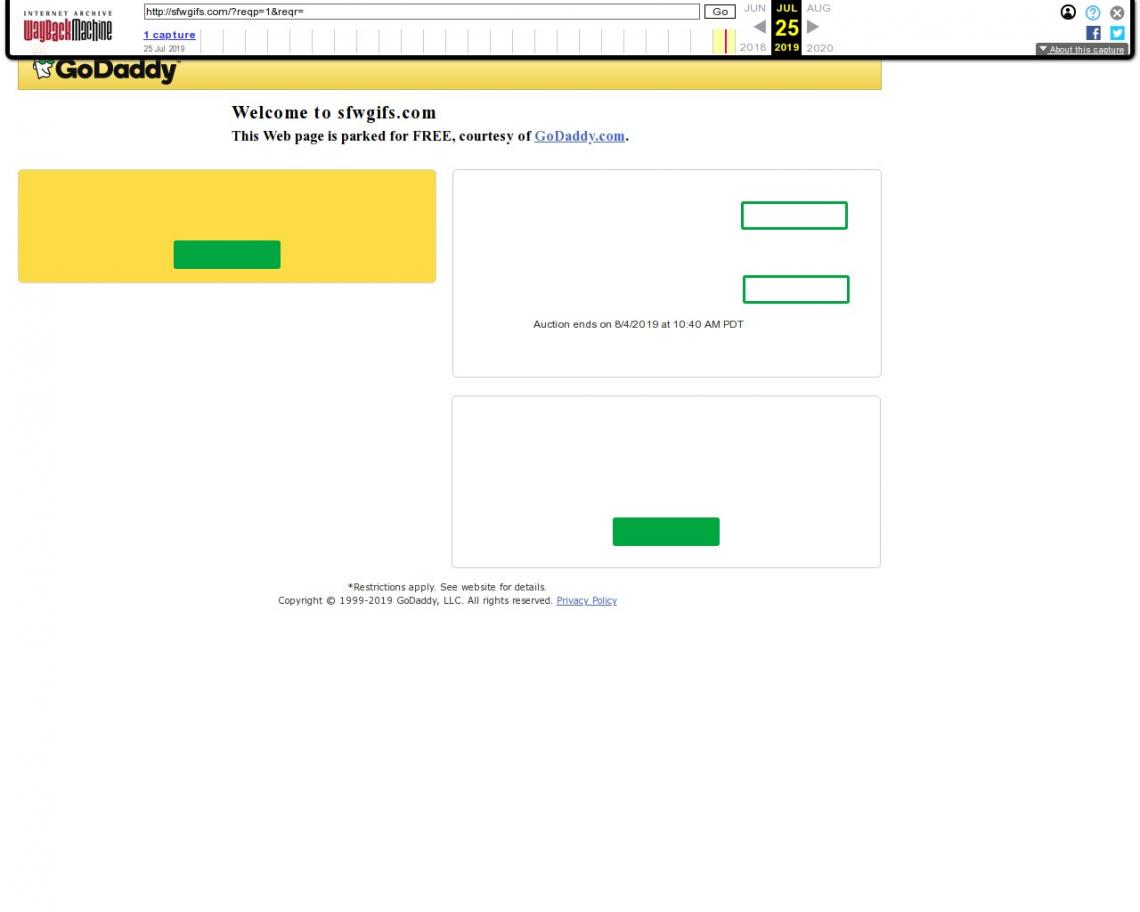Screen dimensions: 1140x912
Task: Open the Wayback help icon
Action: point(1092,12)
